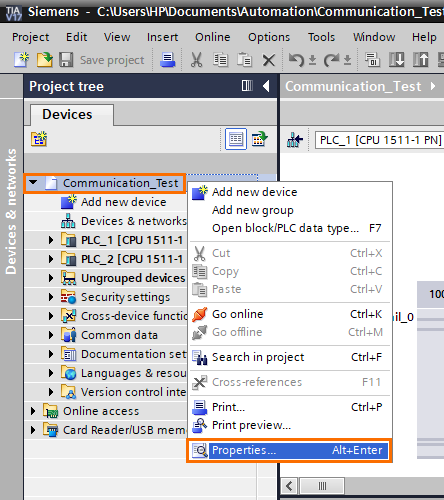The width and height of the screenshot is (444, 500).
Task: Open the Edit menu
Action: click(76, 37)
